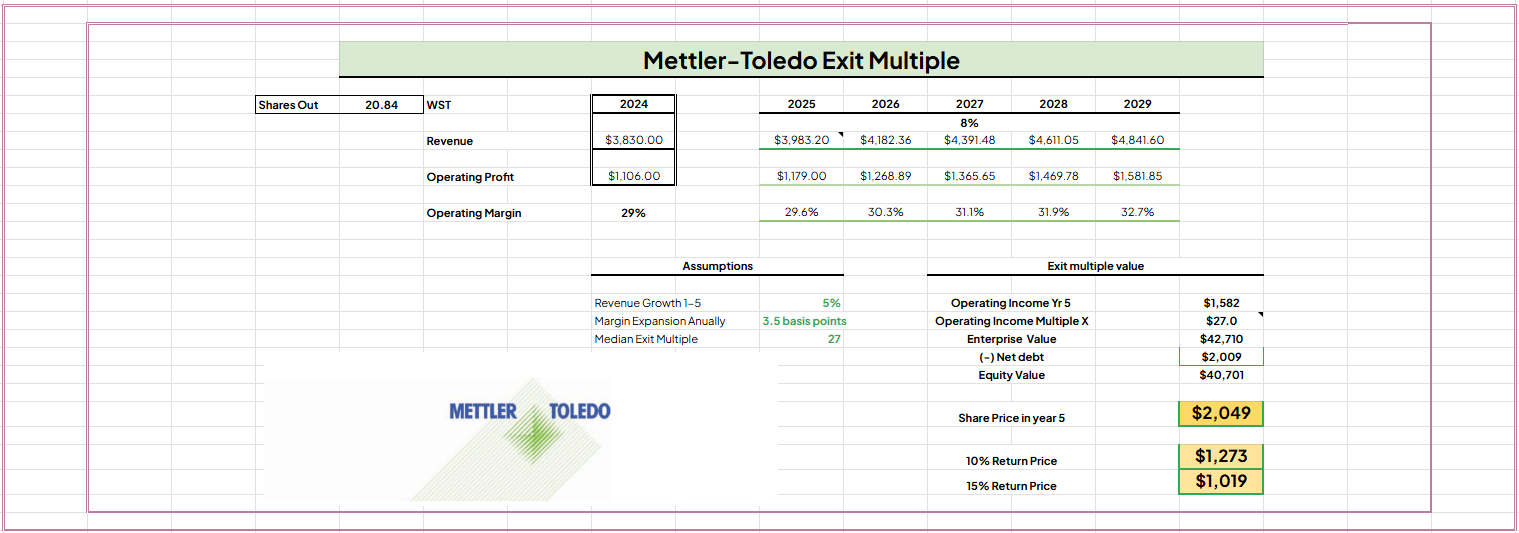Select the $1,581.85 operating profit cell

tap(1137, 176)
